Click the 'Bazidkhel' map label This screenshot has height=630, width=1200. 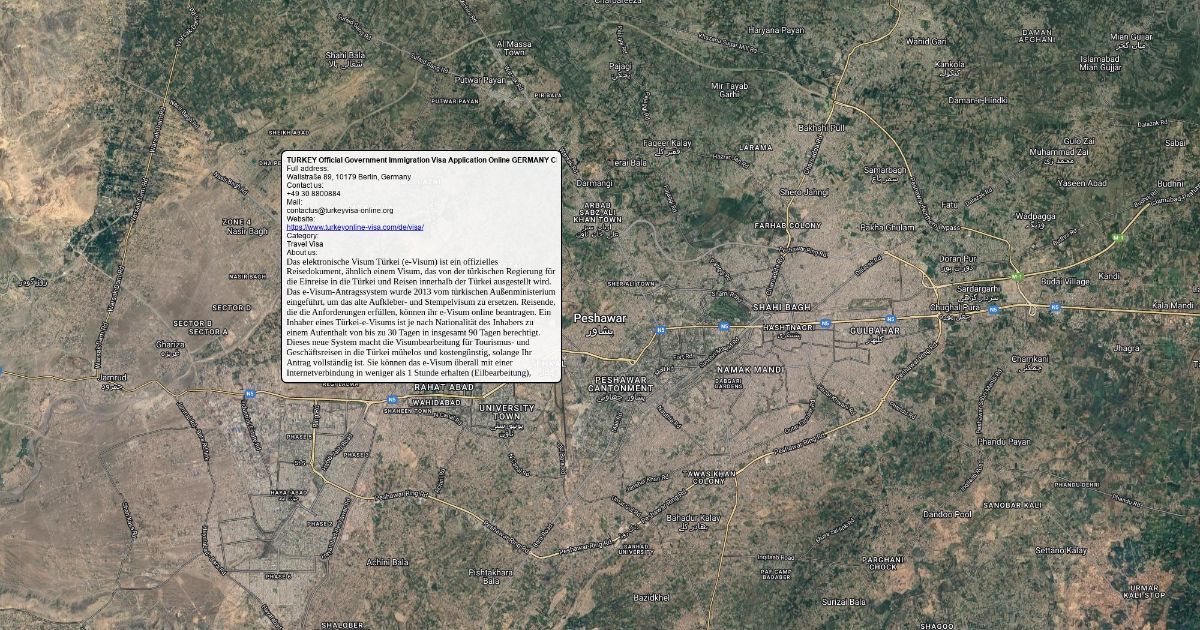point(651,597)
